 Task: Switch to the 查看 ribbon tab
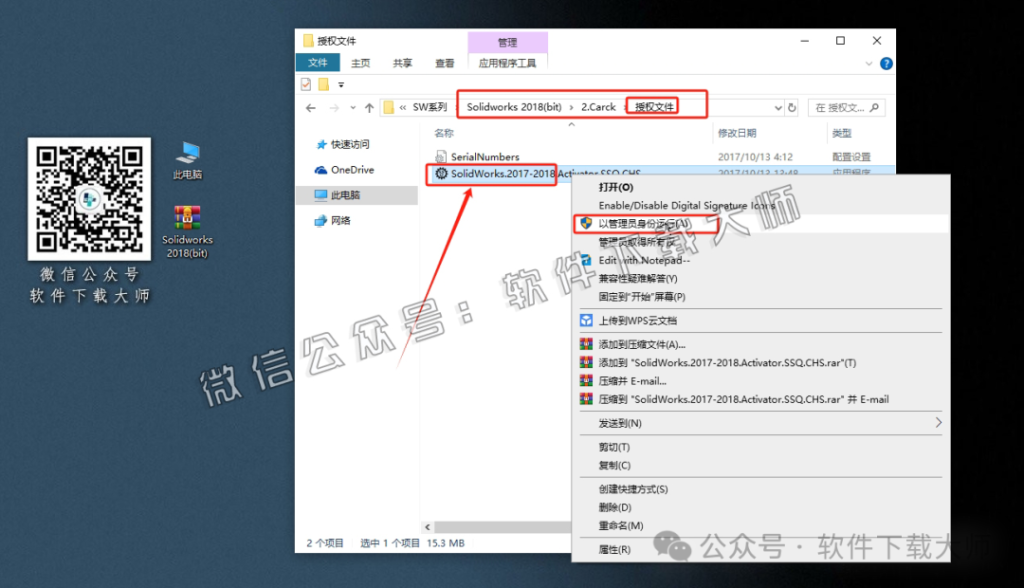point(444,62)
